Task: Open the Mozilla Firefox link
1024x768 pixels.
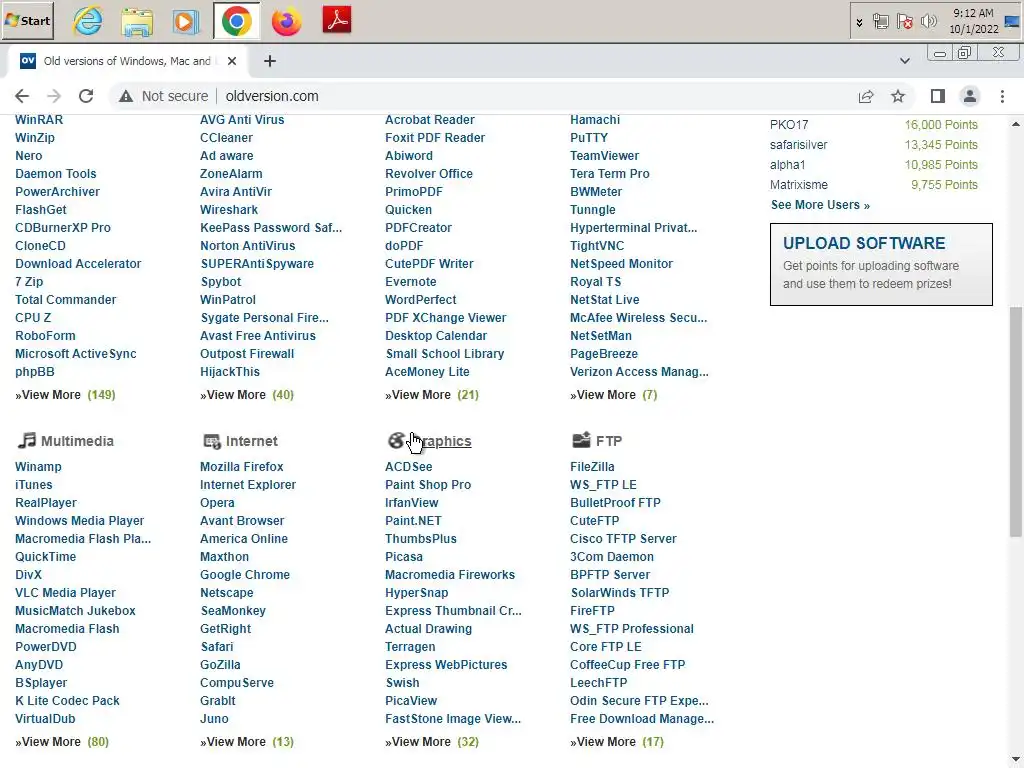Action: (x=242, y=467)
